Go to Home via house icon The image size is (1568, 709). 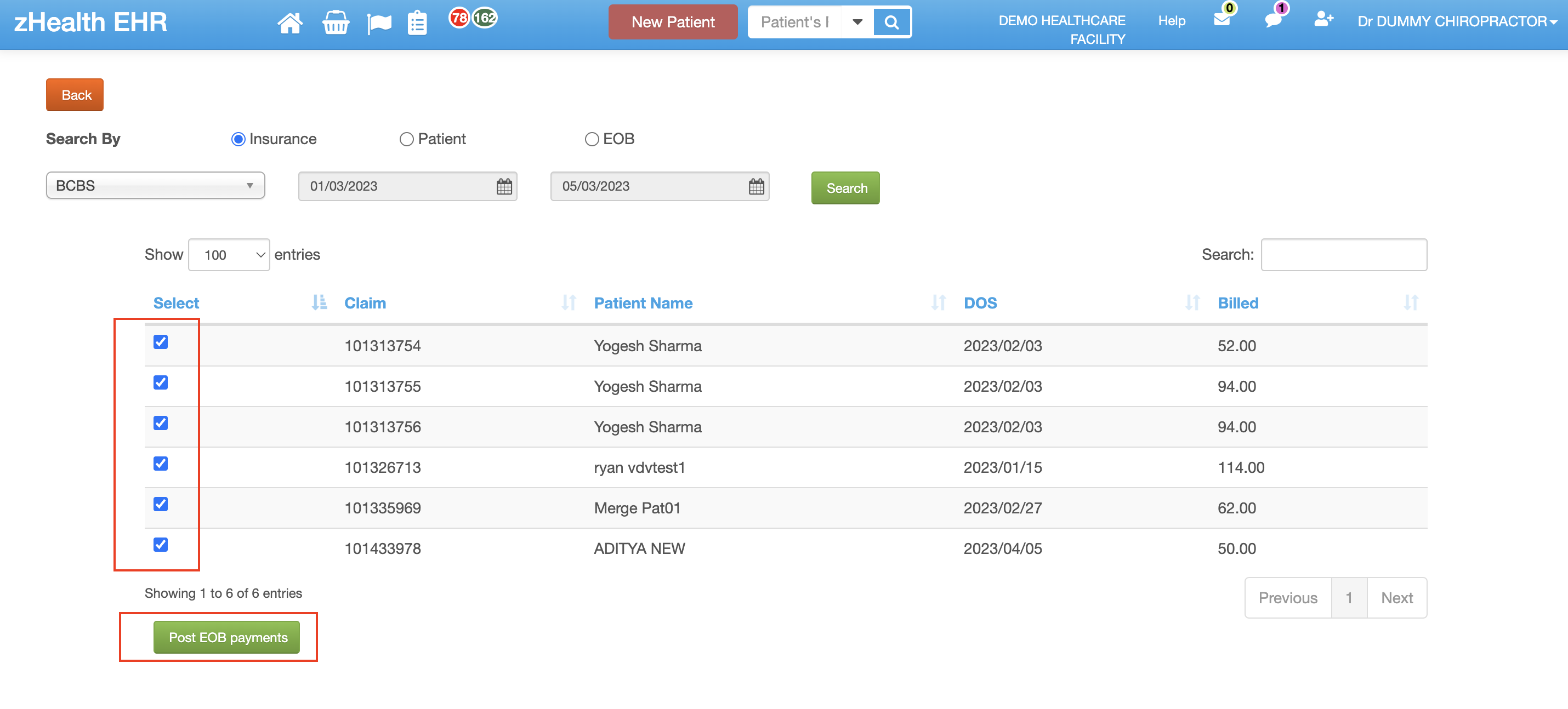tap(289, 23)
